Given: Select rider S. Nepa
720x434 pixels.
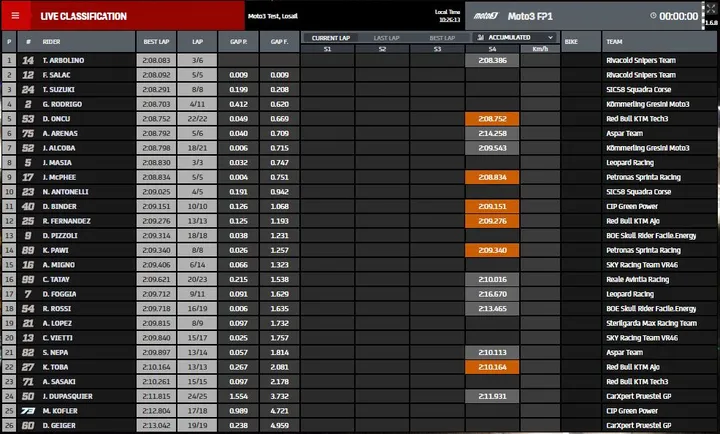Looking at the screenshot, I should pyautogui.click(x=55, y=353).
